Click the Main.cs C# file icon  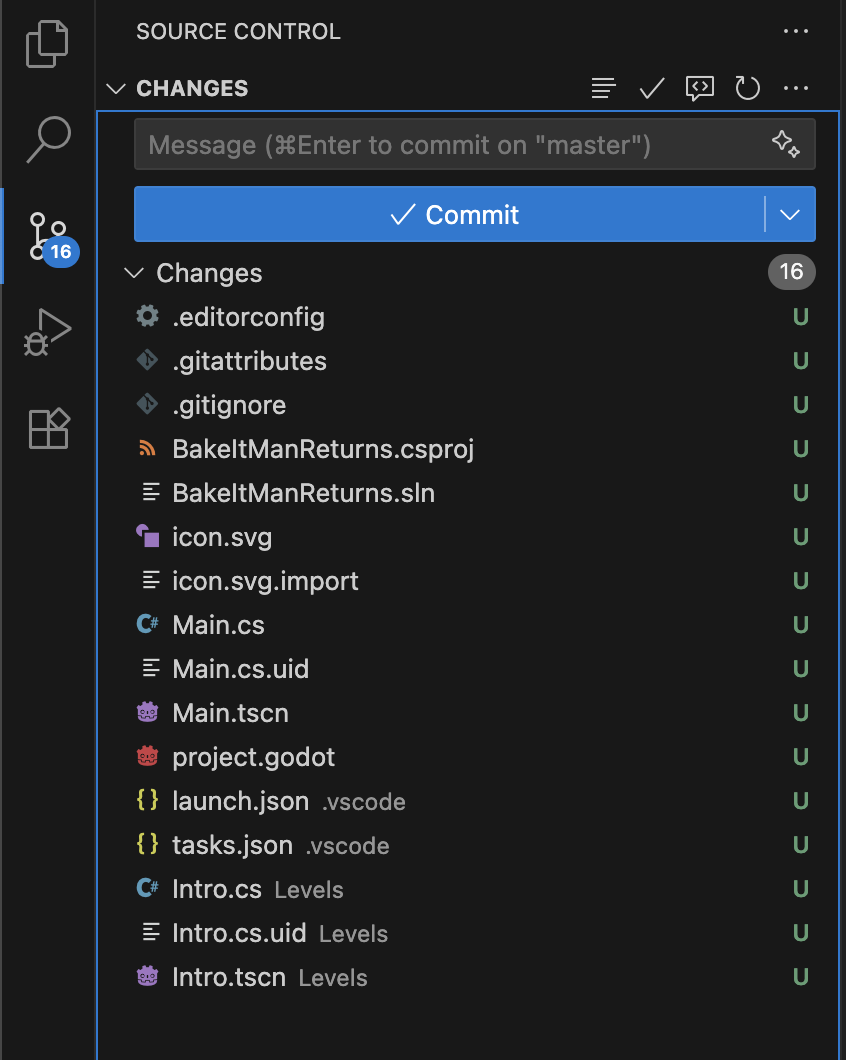click(147, 624)
